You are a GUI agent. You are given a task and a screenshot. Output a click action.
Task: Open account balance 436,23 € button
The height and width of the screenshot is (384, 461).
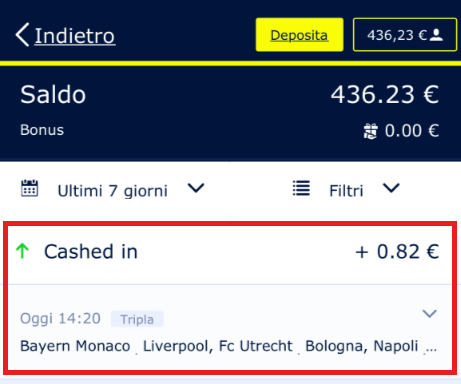click(405, 35)
